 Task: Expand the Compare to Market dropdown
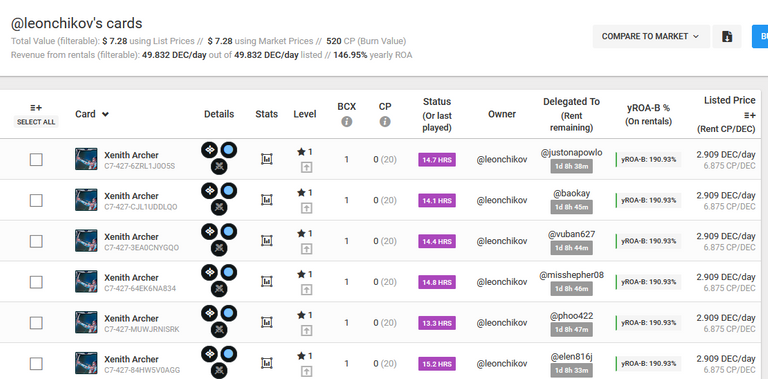(x=651, y=36)
